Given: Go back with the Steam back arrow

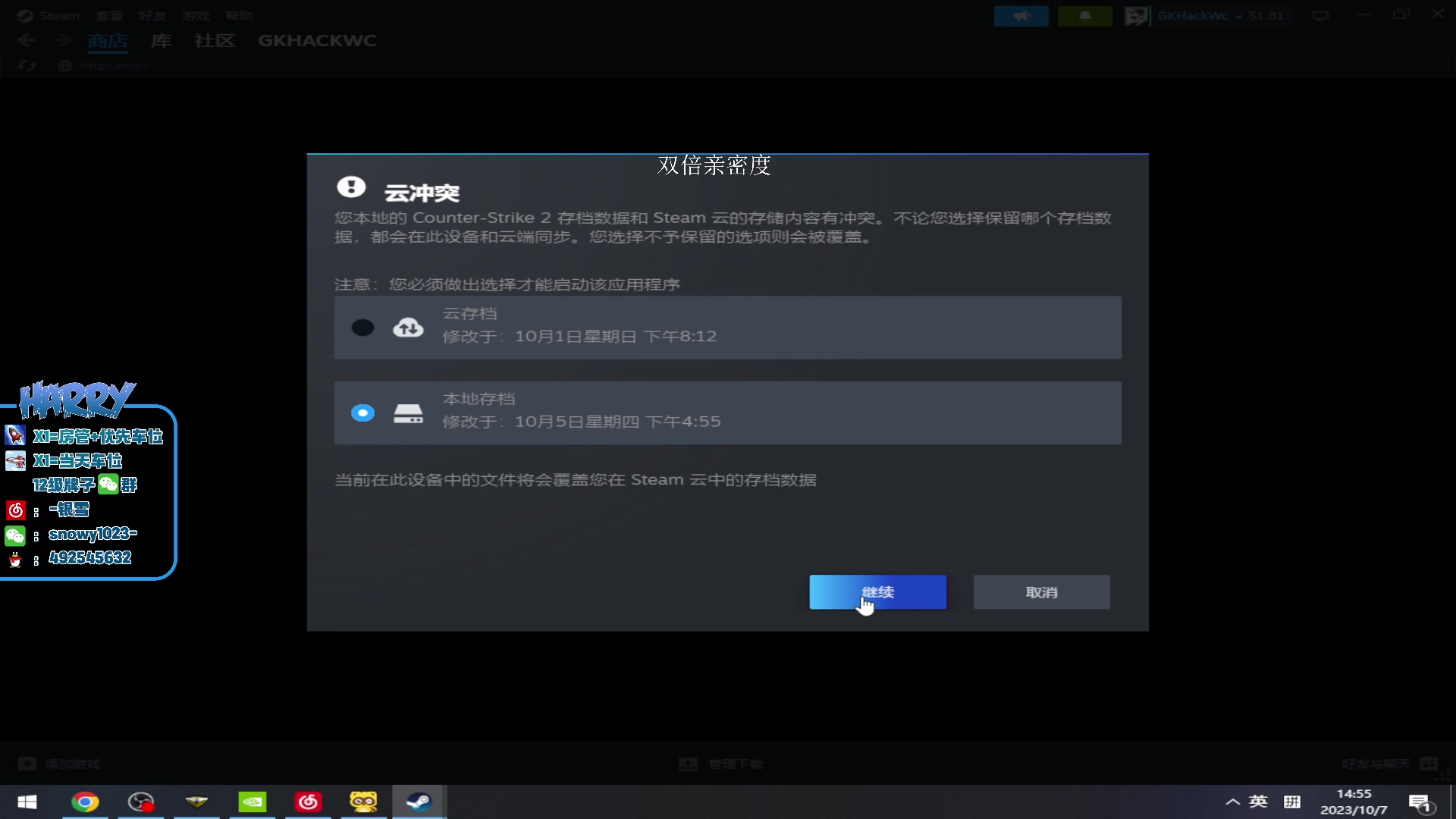Looking at the screenshot, I should coord(27,41).
